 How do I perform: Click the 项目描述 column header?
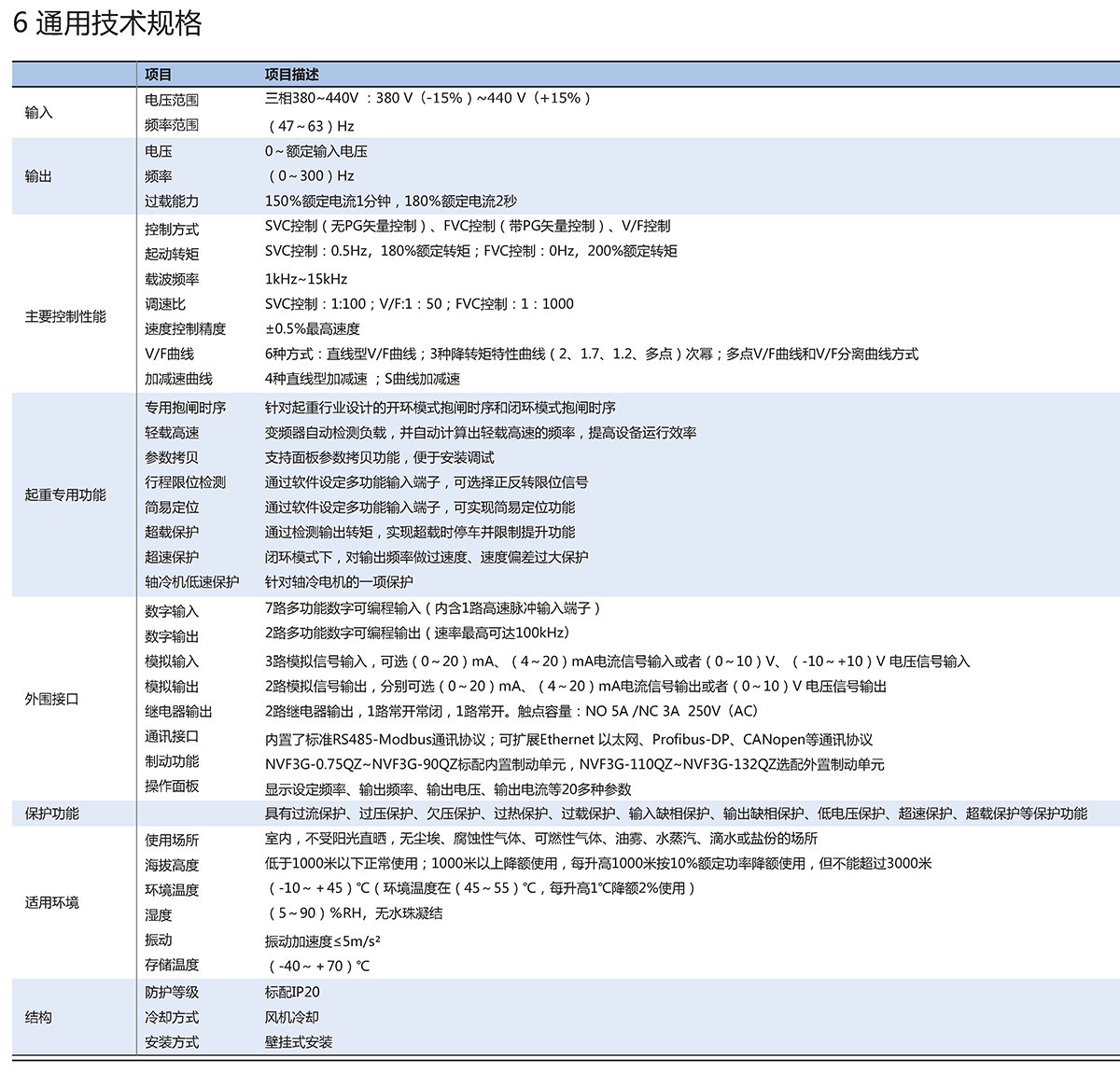click(291, 75)
